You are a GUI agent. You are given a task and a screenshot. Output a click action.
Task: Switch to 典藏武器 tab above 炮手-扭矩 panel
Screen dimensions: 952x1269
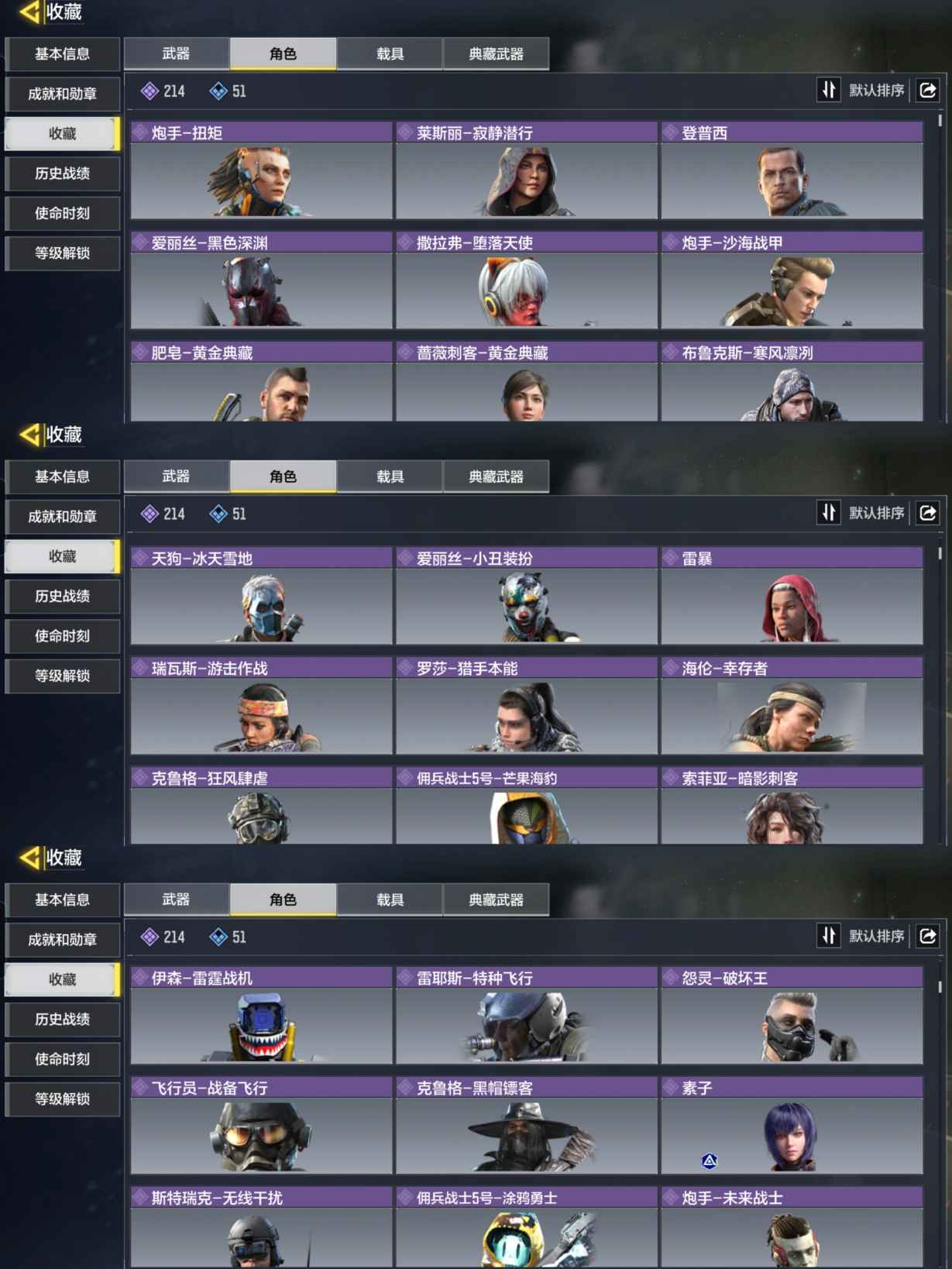tap(496, 53)
